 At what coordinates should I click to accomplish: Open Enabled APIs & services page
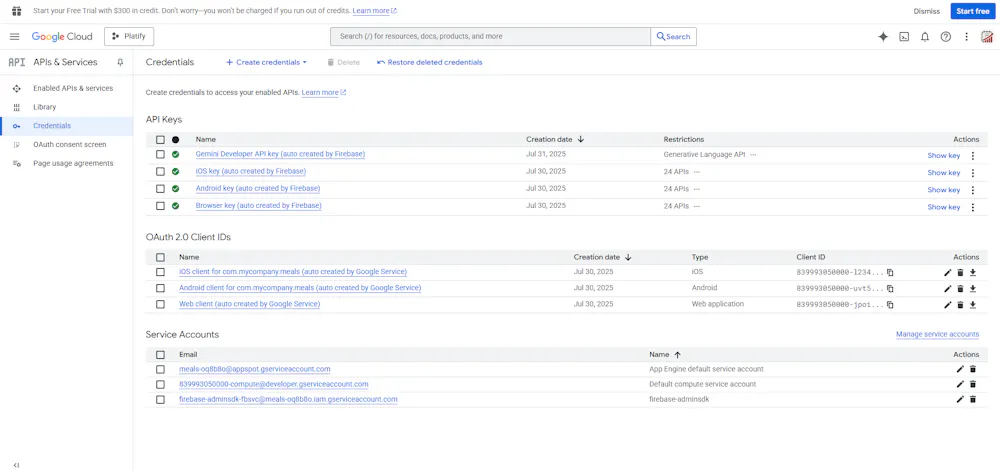(73, 88)
